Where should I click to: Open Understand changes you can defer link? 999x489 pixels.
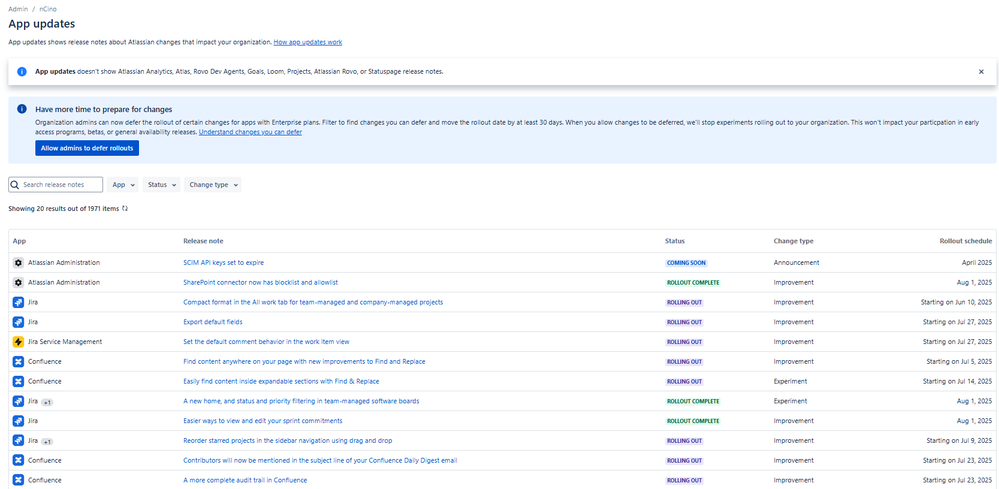click(x=250, y=132)
